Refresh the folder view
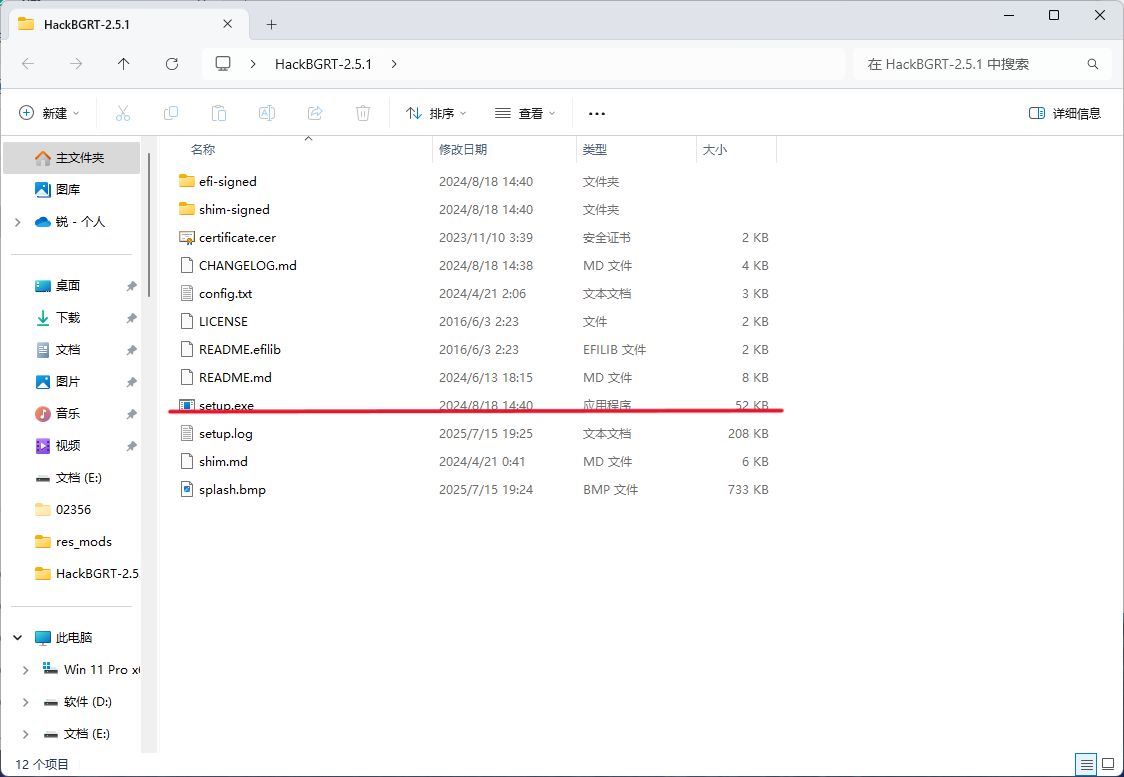This screenshot has width=1124, height=777. [x=172, y=64]
